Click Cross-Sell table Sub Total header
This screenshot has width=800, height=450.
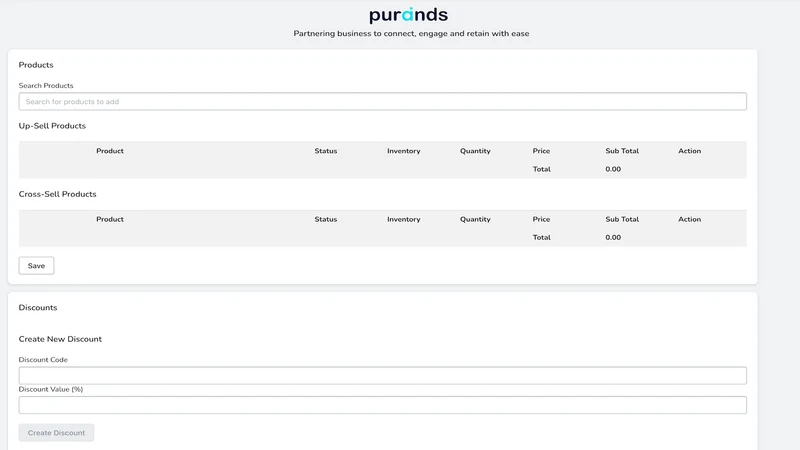[622, 219]
